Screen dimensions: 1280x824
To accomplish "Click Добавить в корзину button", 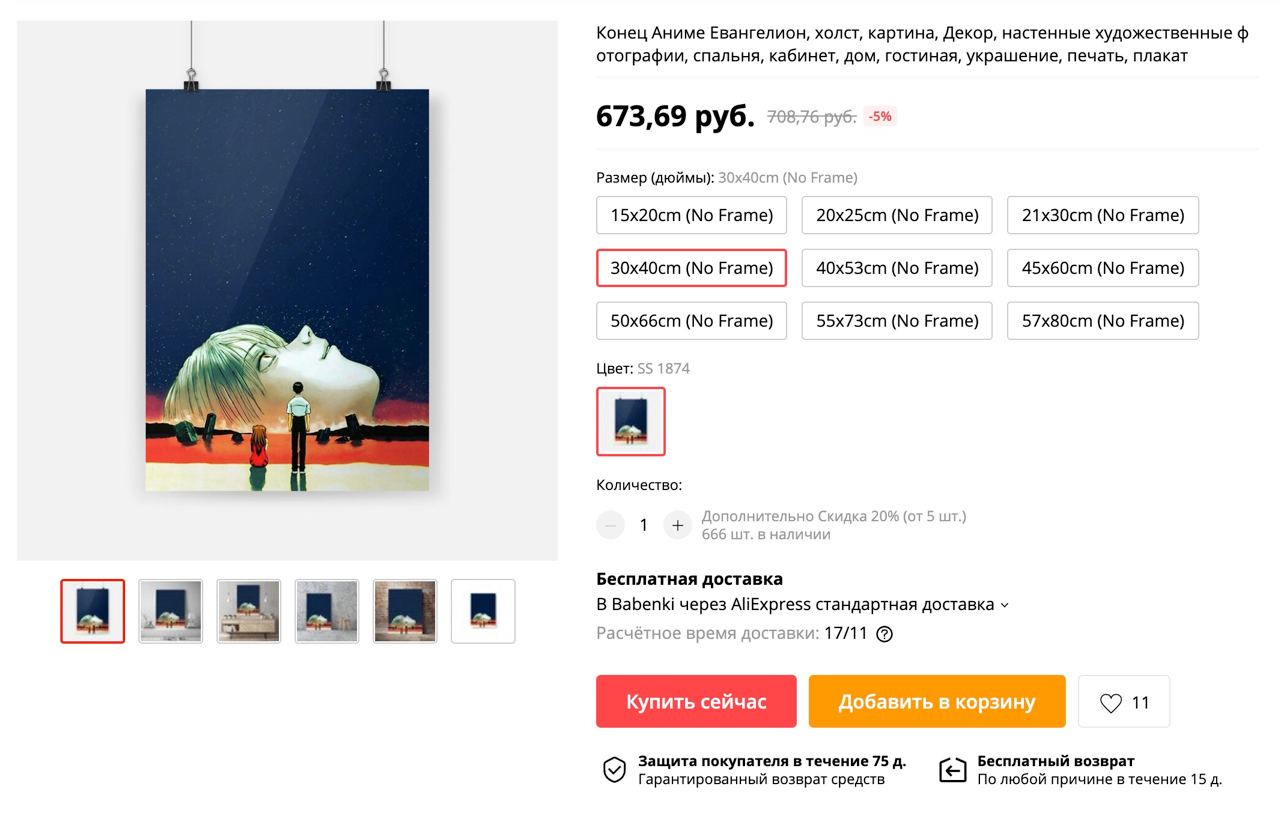I will click(x=937, y=702).
